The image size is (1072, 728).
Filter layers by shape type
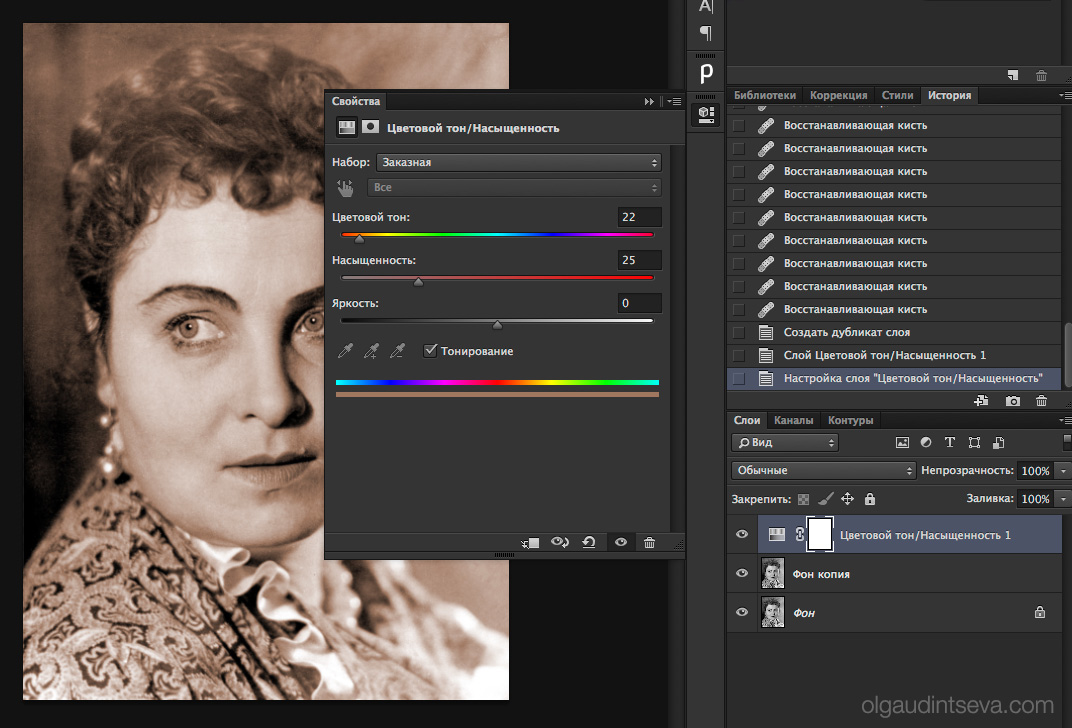tap(974, 443)
